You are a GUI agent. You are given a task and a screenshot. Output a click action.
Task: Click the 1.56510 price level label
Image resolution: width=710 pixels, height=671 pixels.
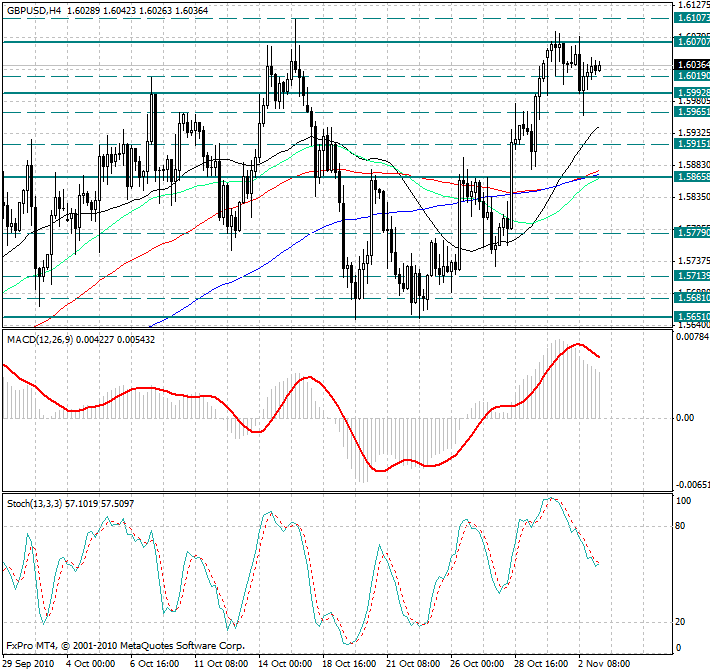[692, 316]
